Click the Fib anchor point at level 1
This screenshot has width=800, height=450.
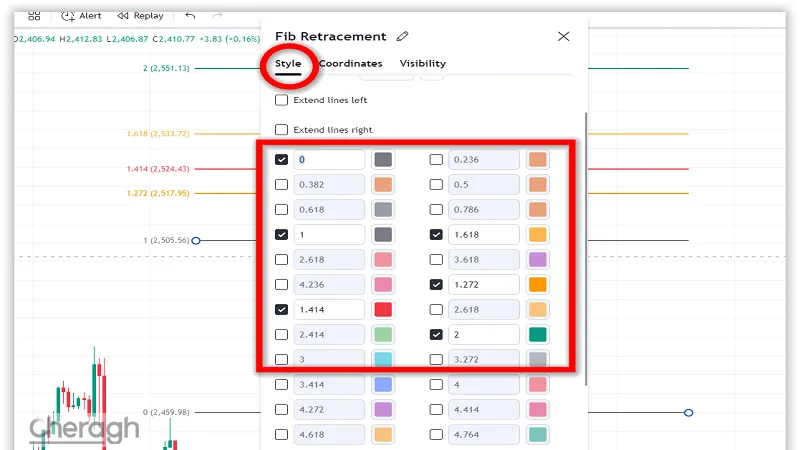[196, 241]
